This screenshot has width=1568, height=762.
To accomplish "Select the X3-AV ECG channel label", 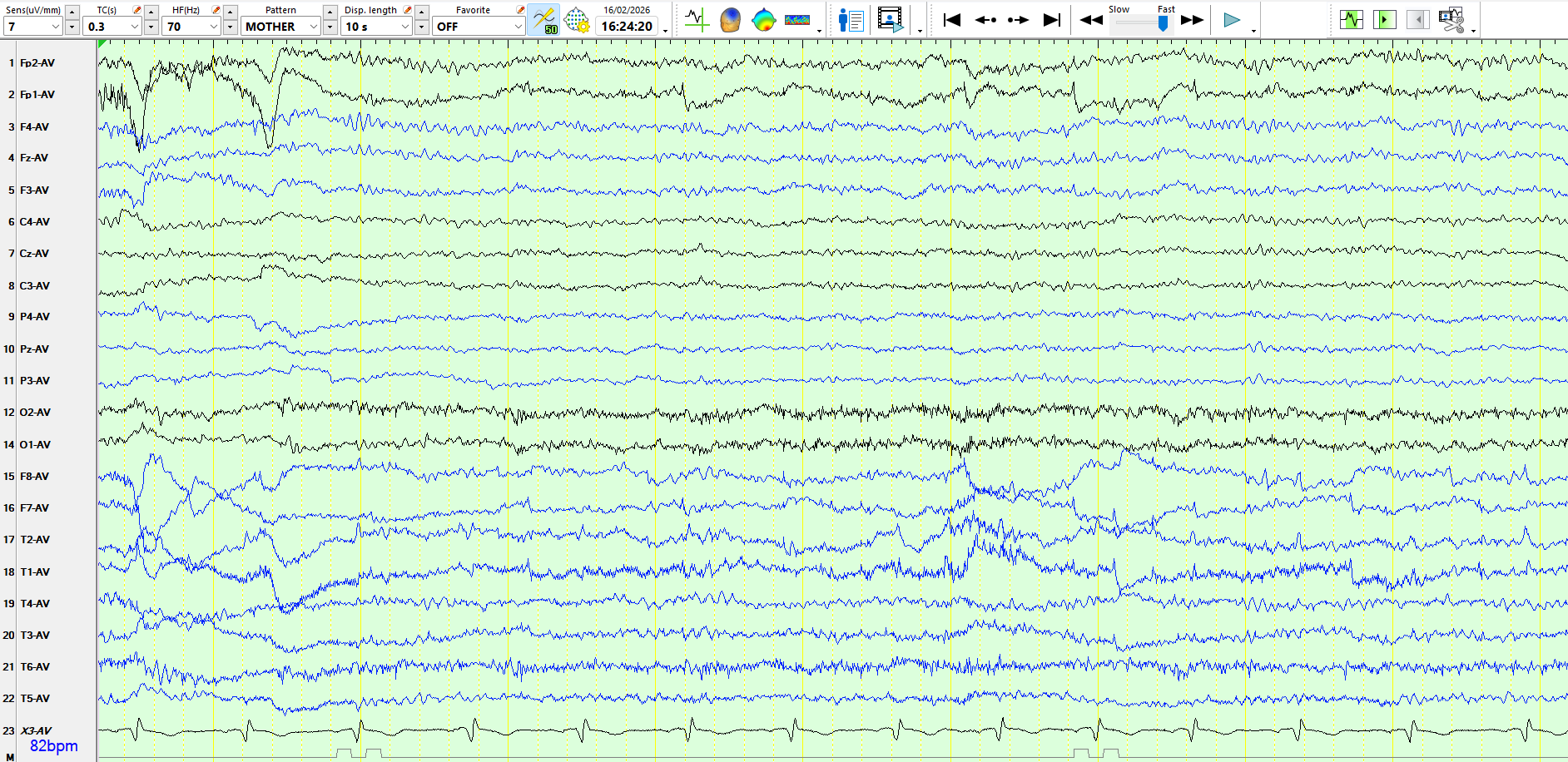I will point(36,731).
